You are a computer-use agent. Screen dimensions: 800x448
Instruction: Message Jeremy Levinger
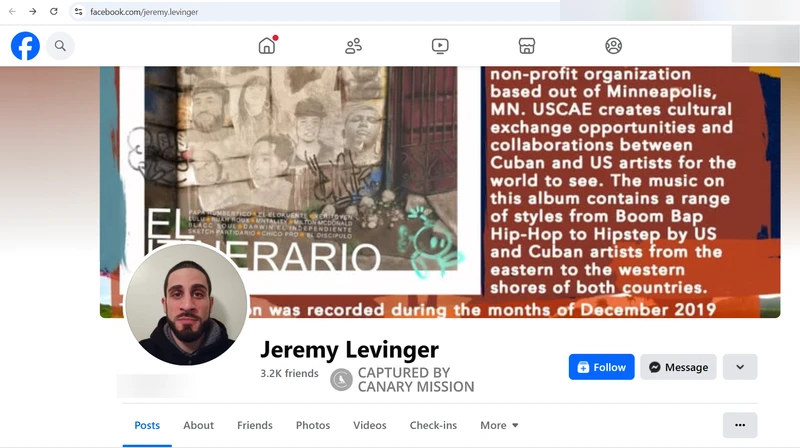(679, 367)
